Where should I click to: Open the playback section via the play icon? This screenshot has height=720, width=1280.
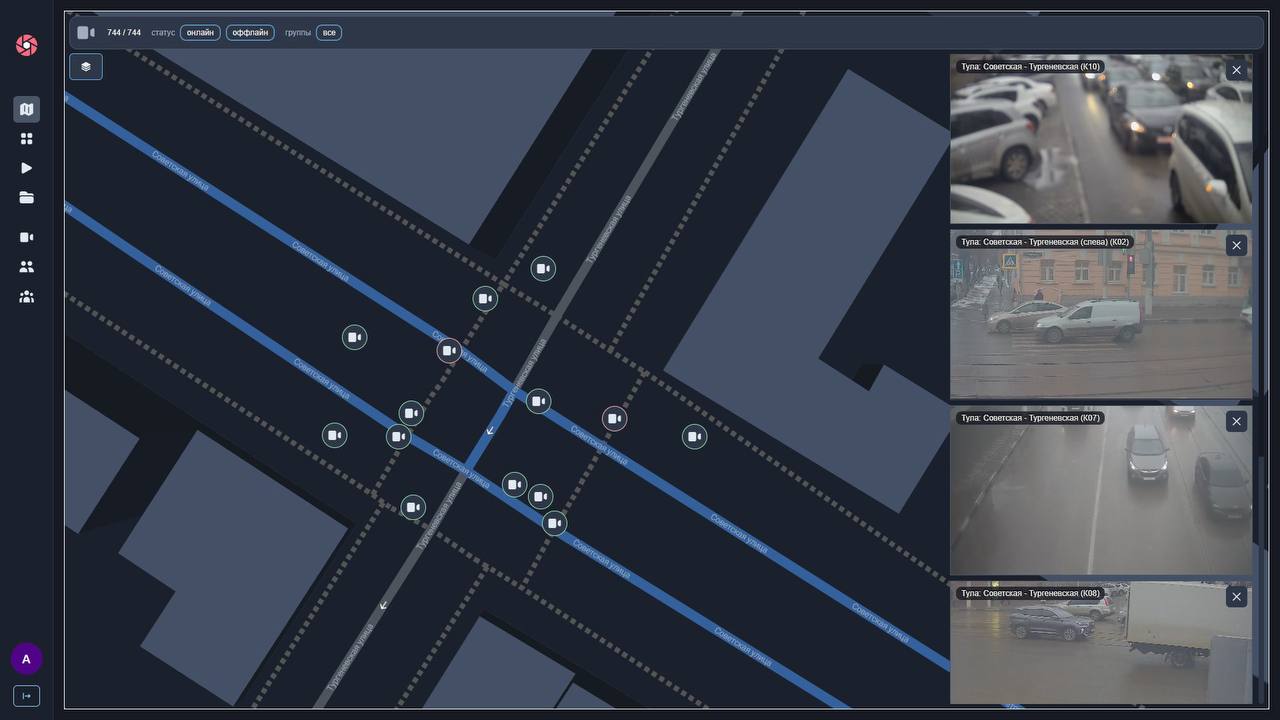point(27,168)
